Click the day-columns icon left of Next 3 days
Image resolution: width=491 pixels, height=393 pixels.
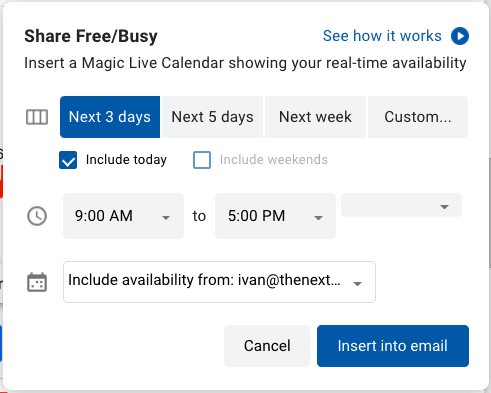tap(37, 117)
